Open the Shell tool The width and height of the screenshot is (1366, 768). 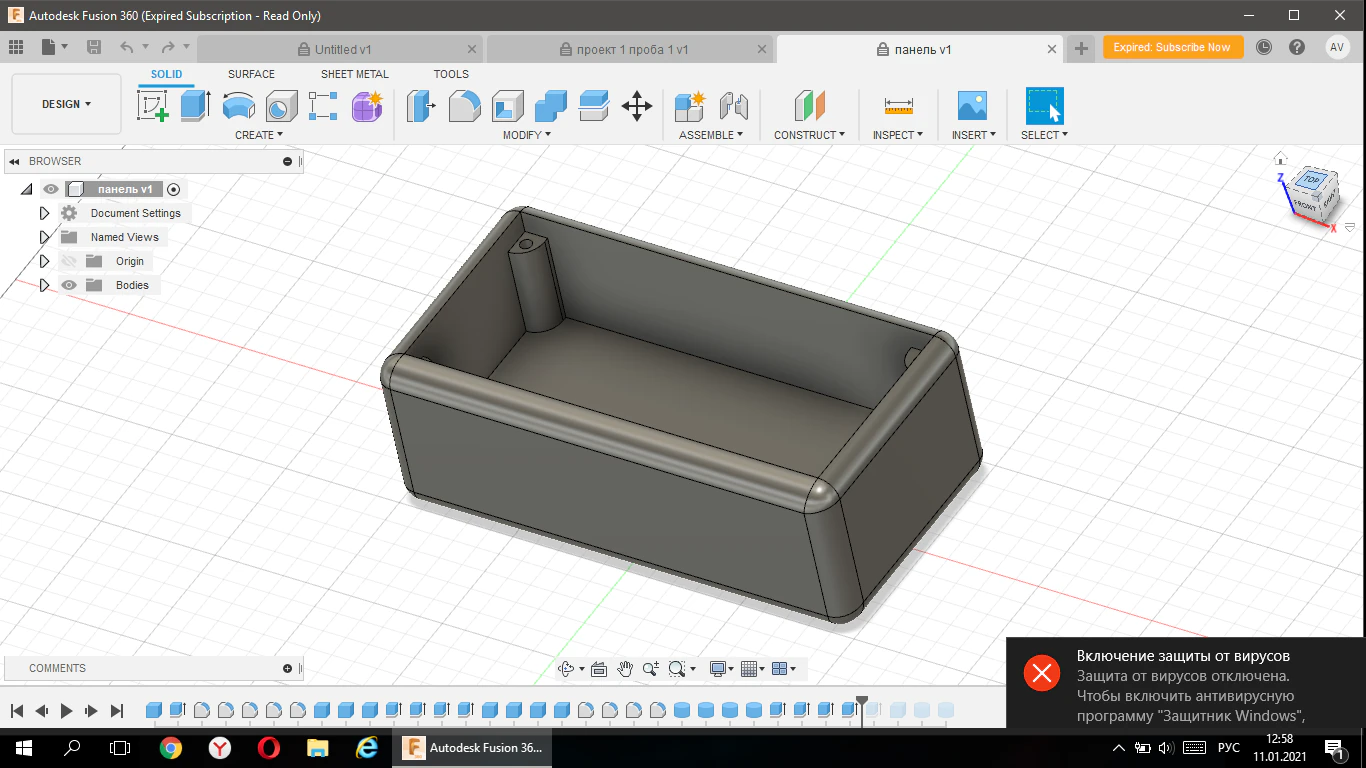point(507,105)
